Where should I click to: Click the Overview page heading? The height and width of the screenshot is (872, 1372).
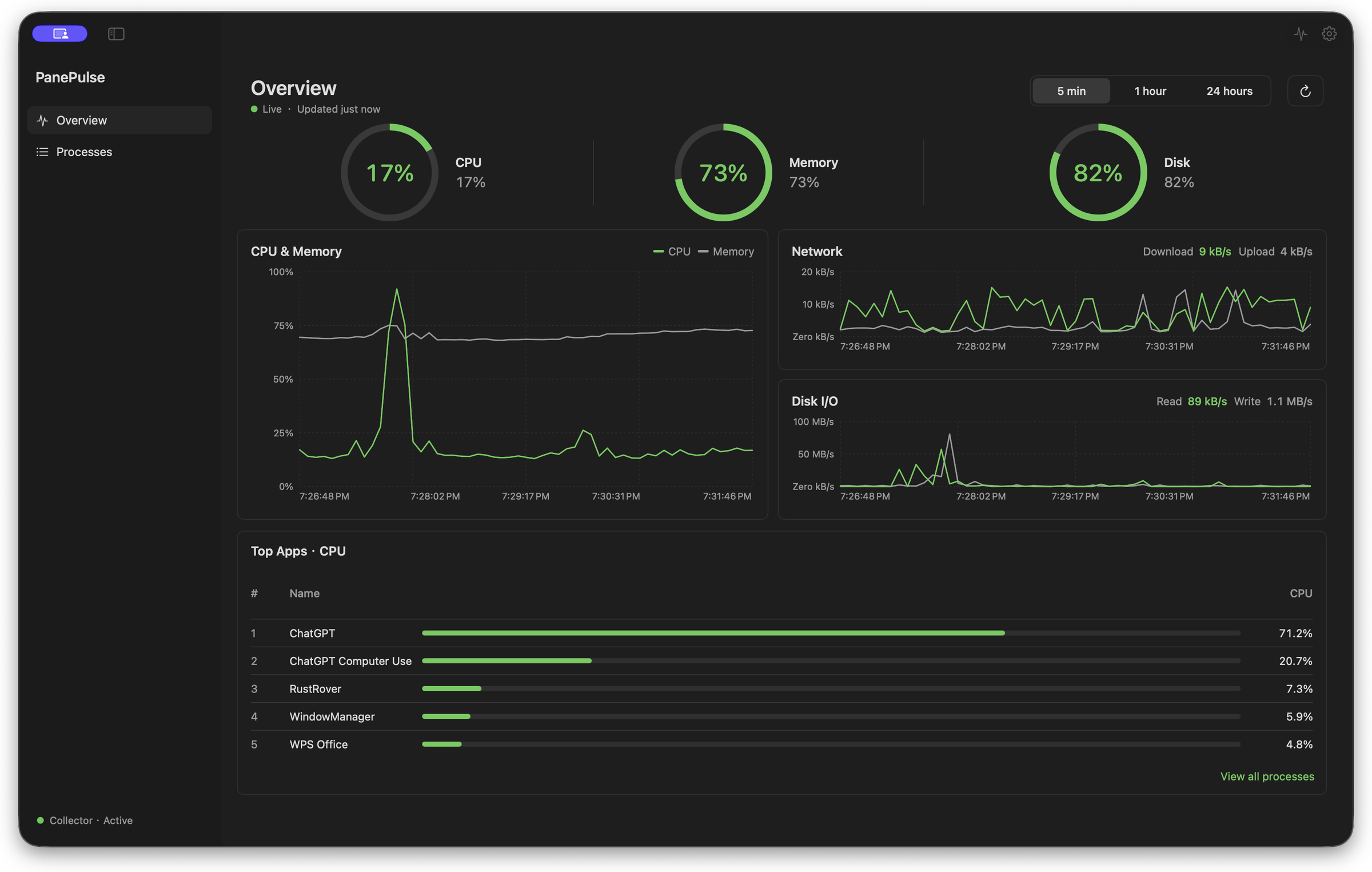pyautogui.click(x=294, y=88)
